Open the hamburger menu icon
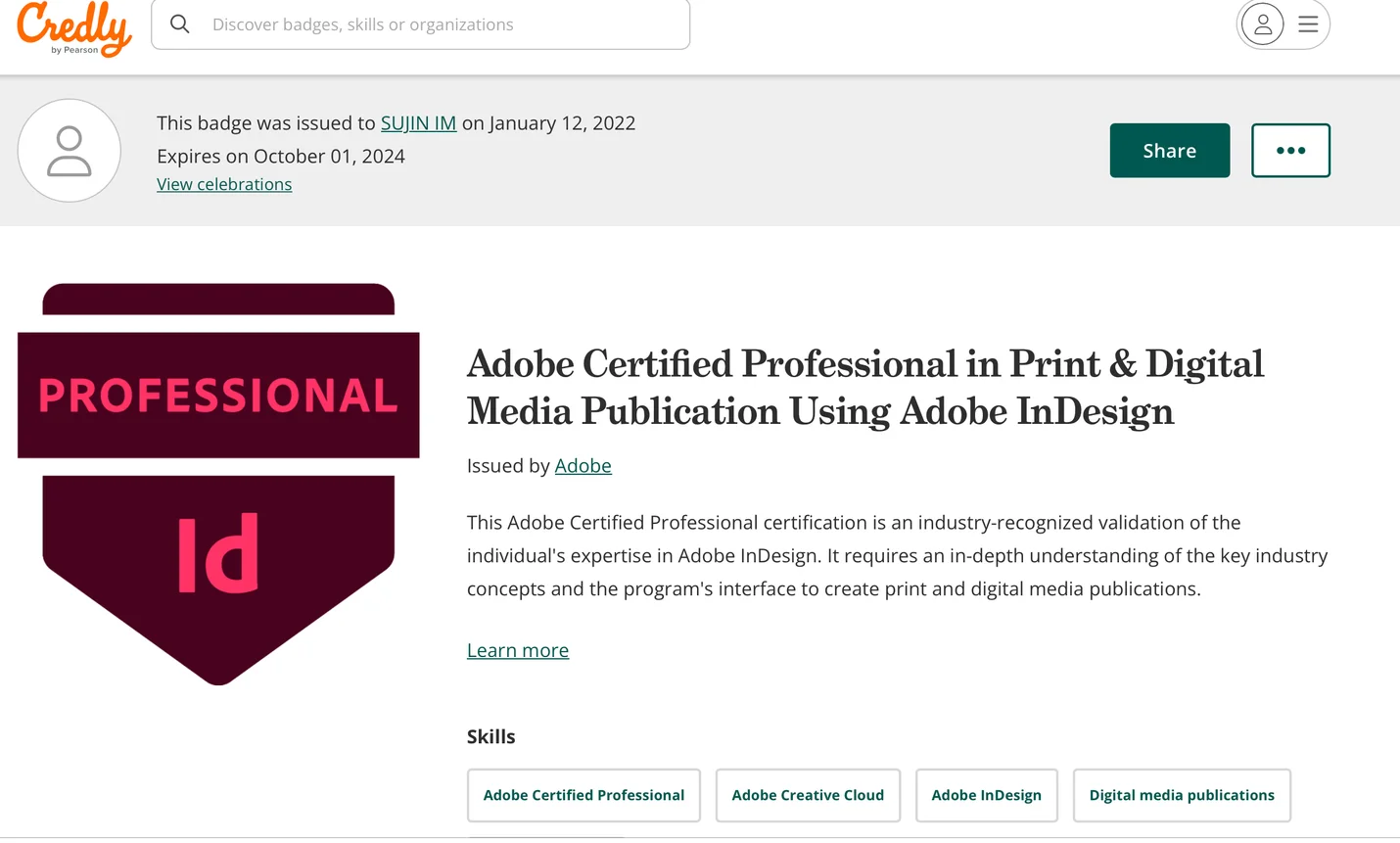The width and height of the screenshot is (1400, 843). (x=1308, y=24)
